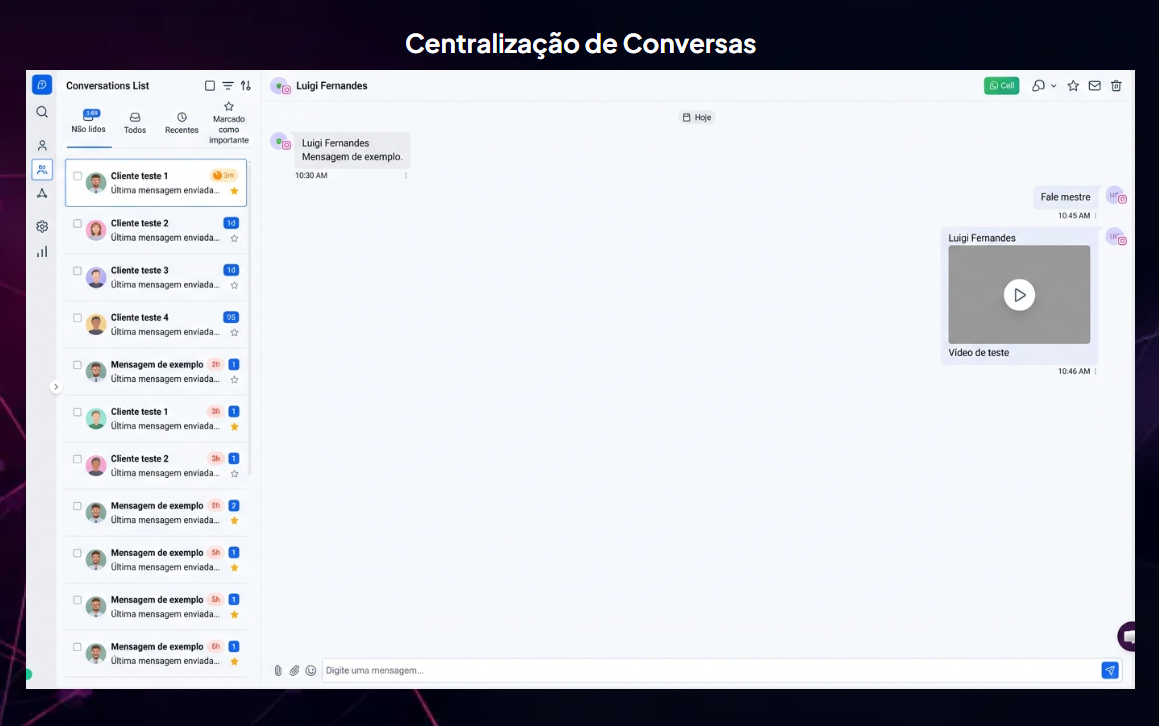Star the Cliente teste 4 conversation
Viewport: 1159px width, 726px height.
pyautogui.click(x=234, y=333)
